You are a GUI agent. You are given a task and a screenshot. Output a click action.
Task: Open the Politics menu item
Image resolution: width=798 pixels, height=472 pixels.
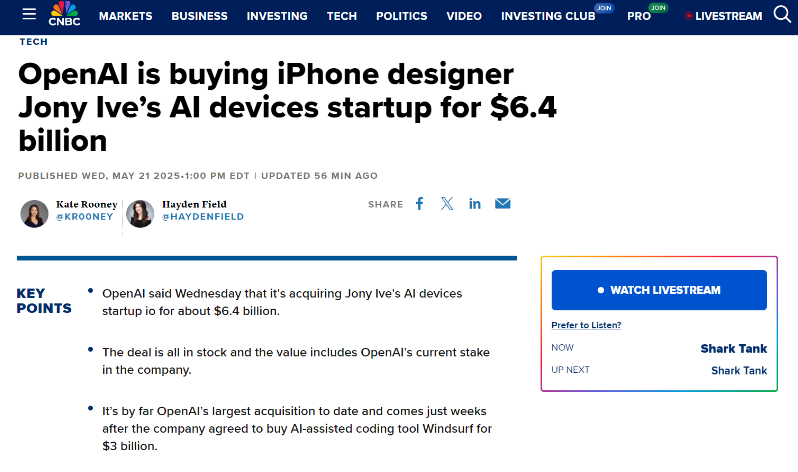point(401,17)
